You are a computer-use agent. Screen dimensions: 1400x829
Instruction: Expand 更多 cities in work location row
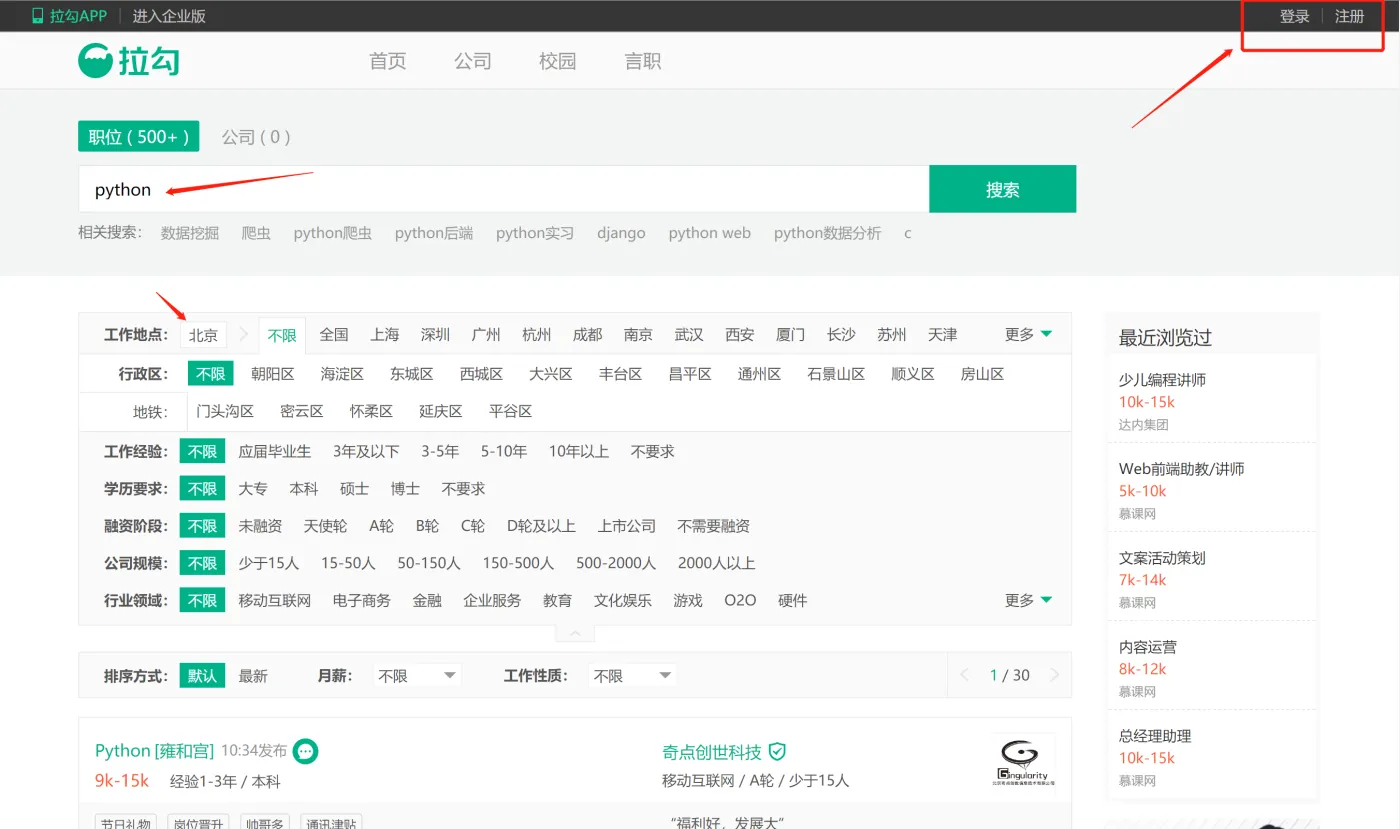(1028, 334)
